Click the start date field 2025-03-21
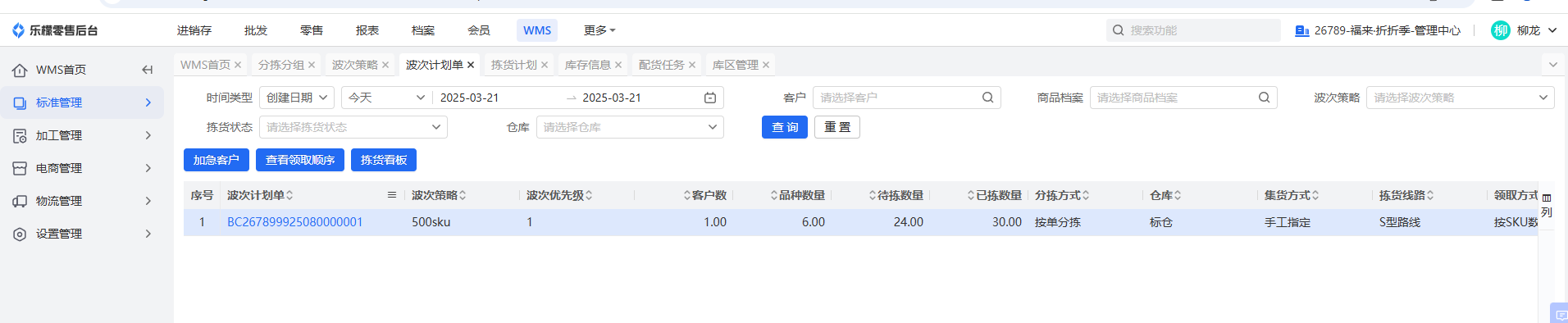 (470, 98)
